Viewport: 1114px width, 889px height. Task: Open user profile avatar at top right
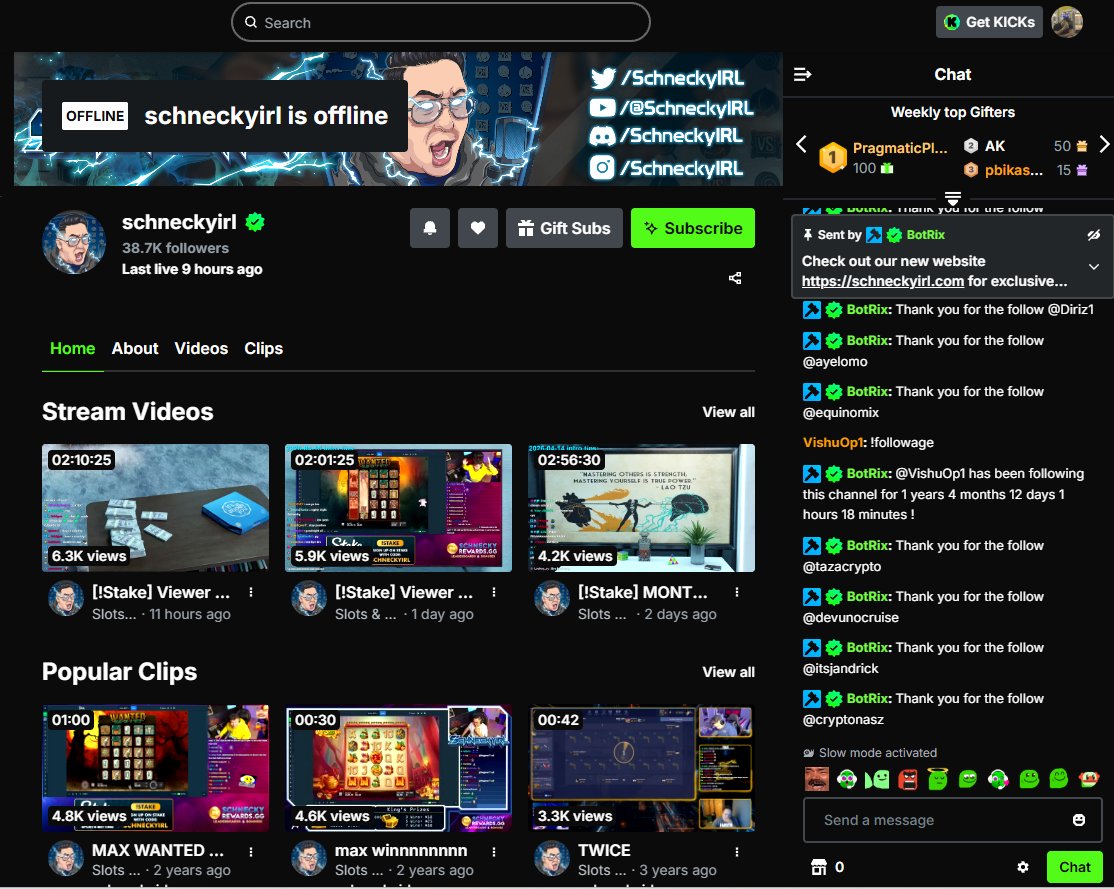tap(1066, 22)
